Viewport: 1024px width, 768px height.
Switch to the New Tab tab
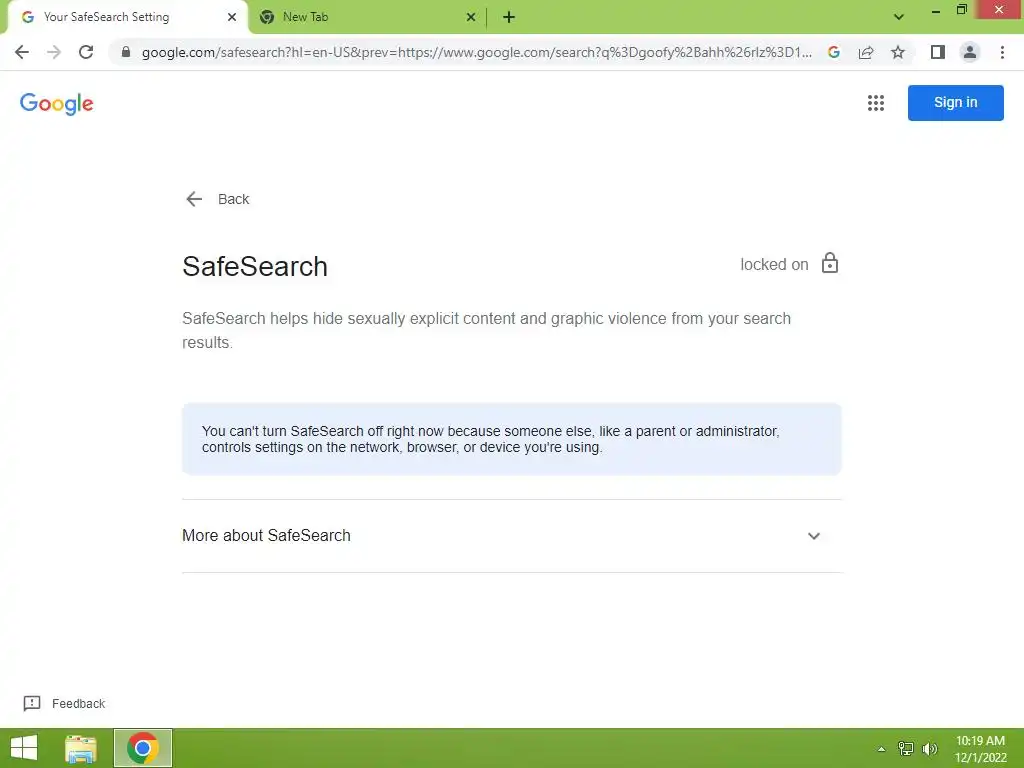368,17
